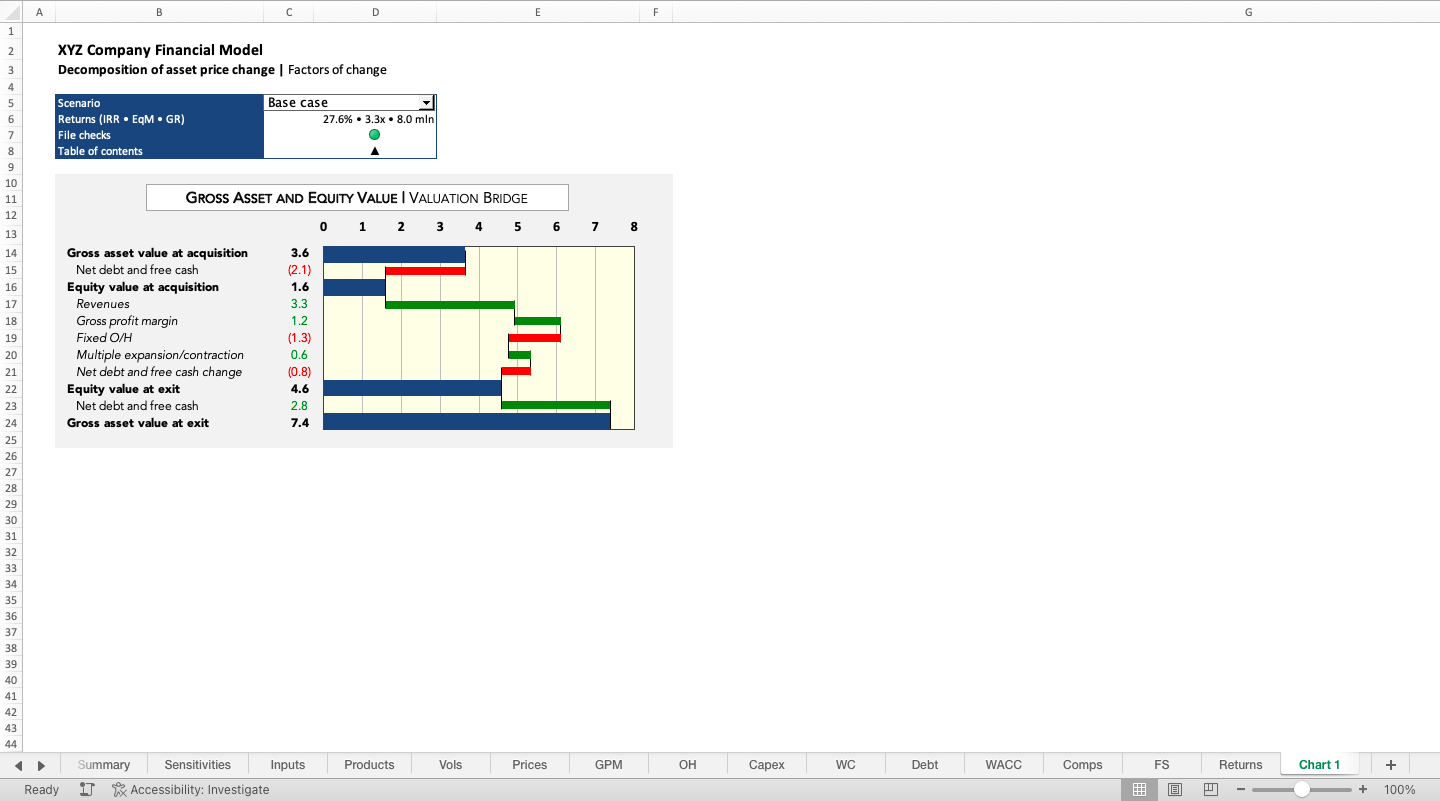Open the WC sheet tab
This screenshot has height=801, width=1440.
click(845, 765)
